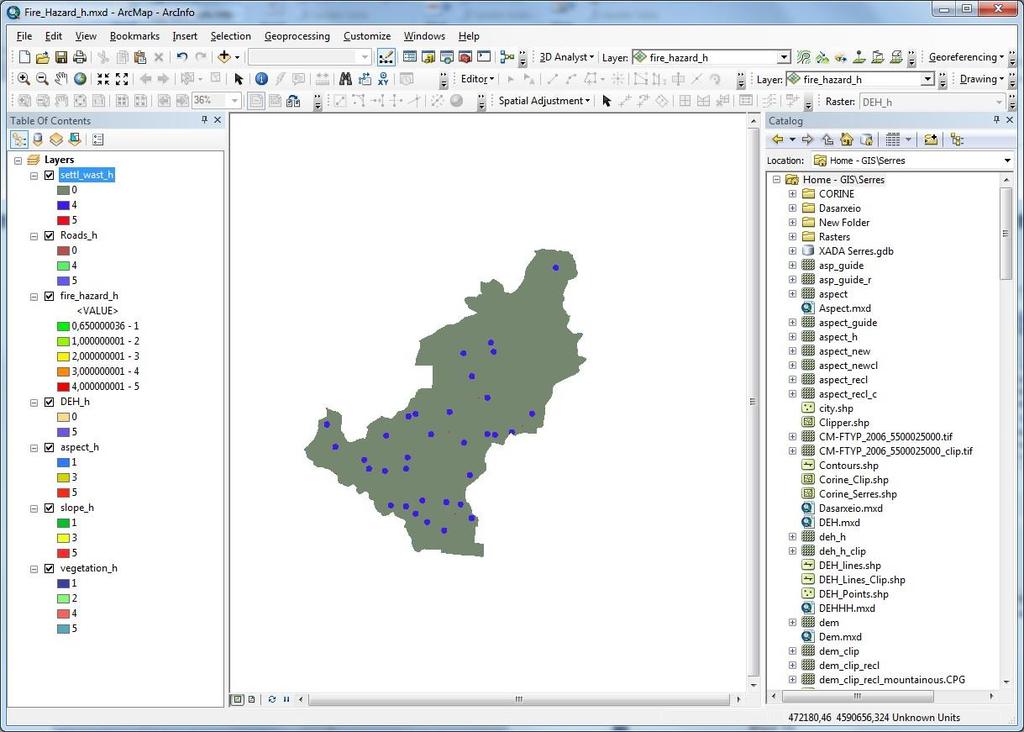Image resolution: width=1024 pixels, height=732 pixels.
Task: Select Contours.shp in the Catalog tree
Action: coord(848,466)
